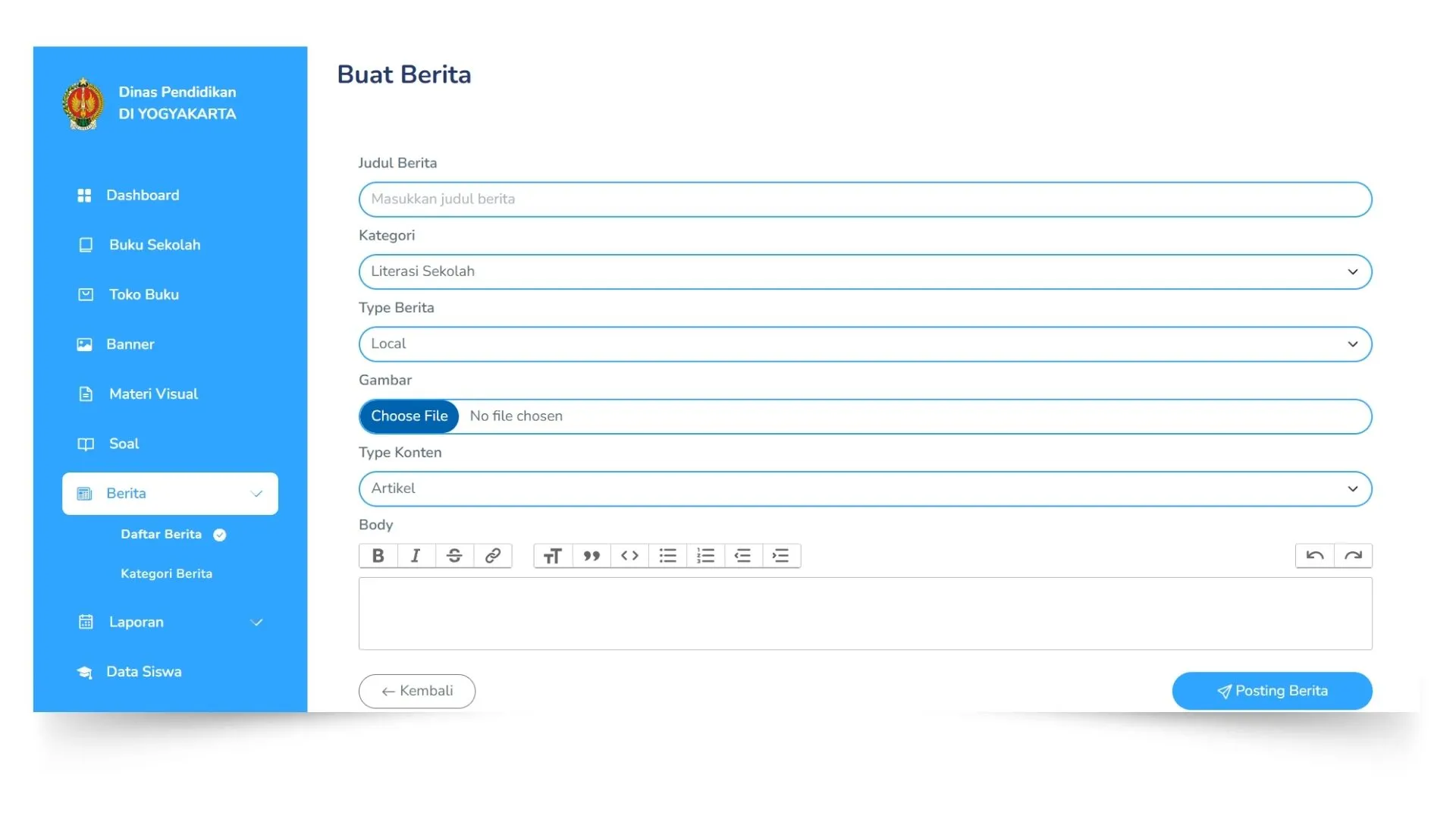1456x819 pixels.
Task: Create a bulleted list
Action: [x=667, y=556]
